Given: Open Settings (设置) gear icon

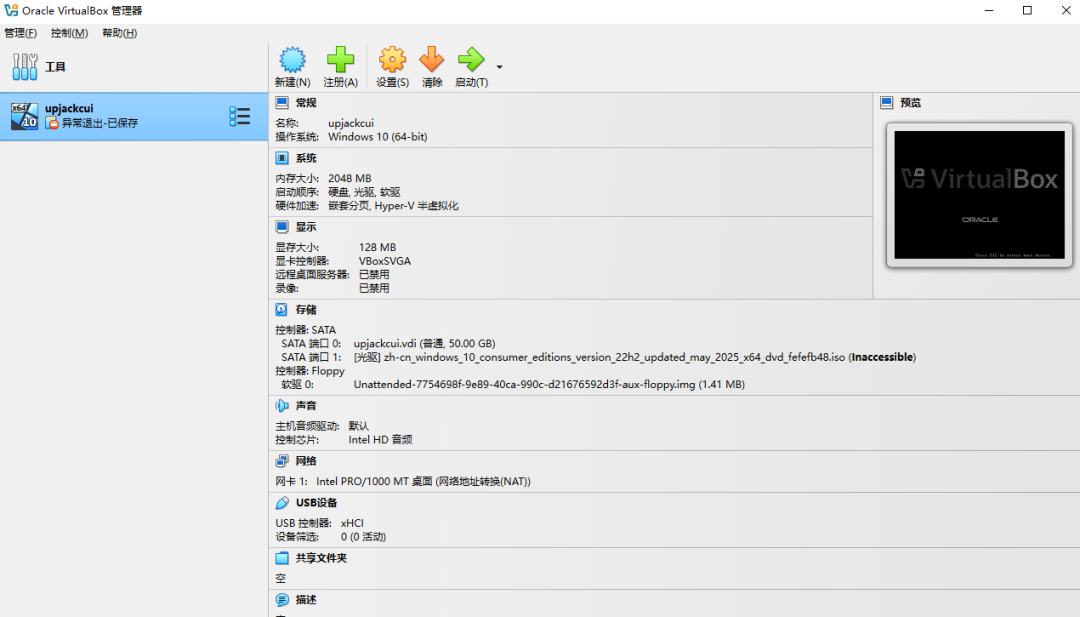Looking at the screenshot, I should 392,60.
